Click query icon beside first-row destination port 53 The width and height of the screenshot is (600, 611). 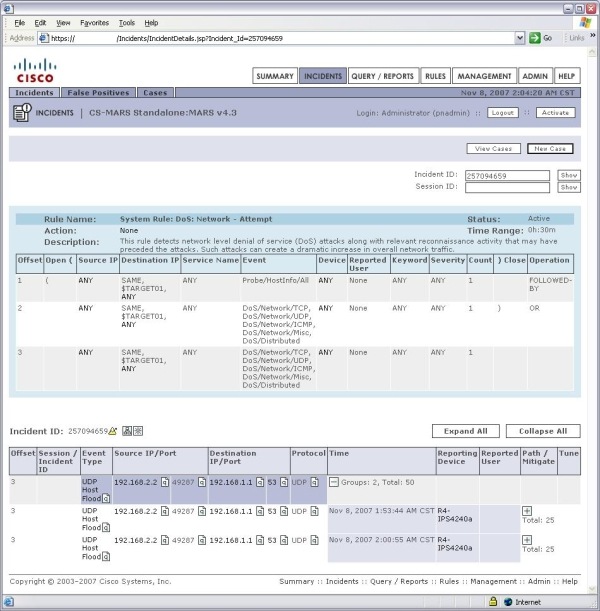click(x=284, y=482)
